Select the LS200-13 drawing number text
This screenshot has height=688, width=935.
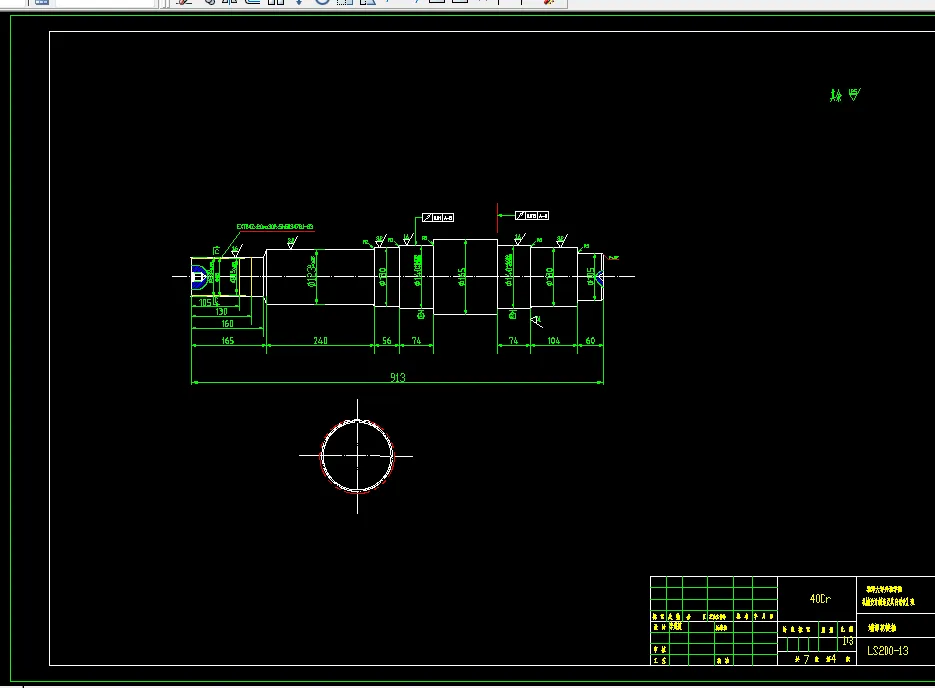click(888, 650)
